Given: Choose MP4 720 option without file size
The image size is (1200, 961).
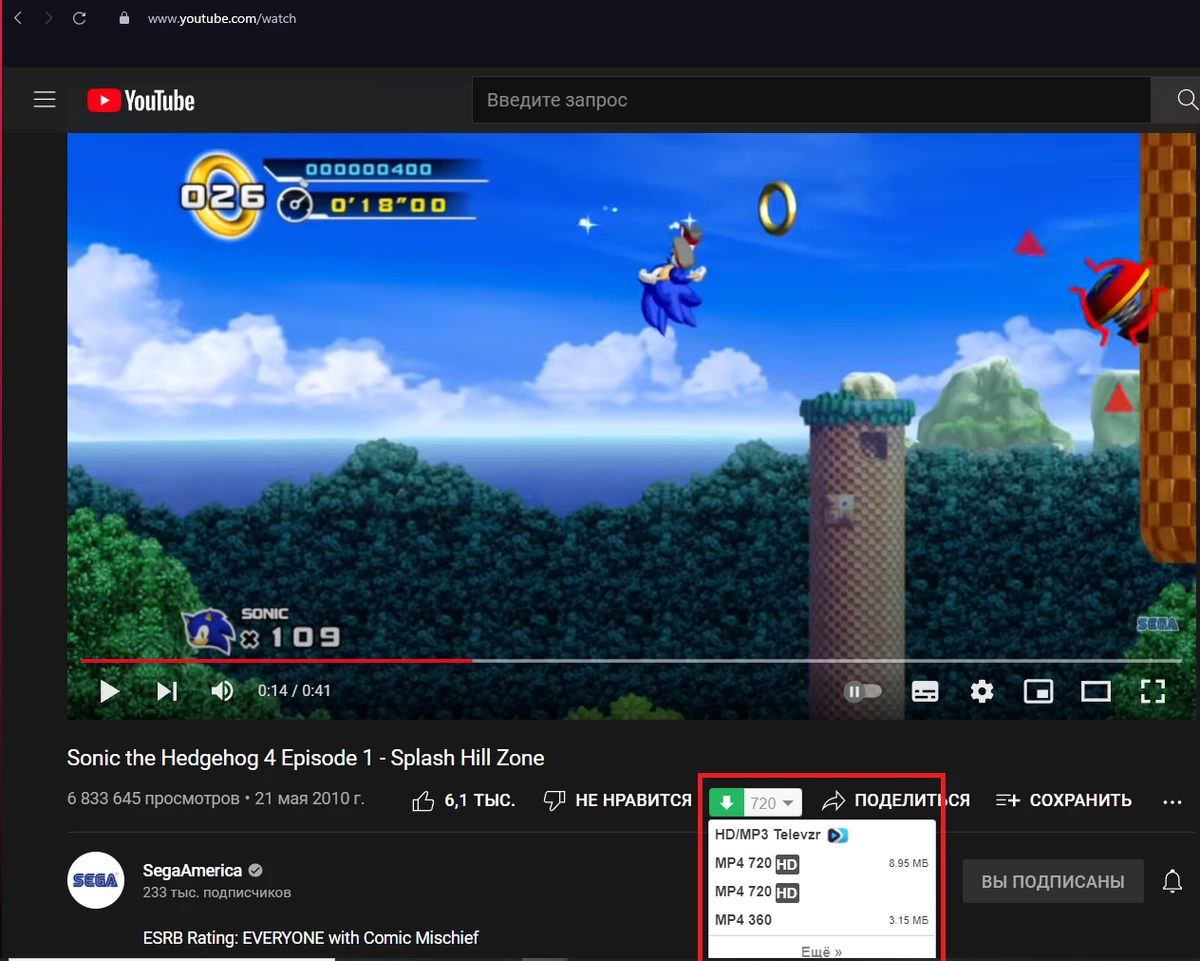Looking at the screenshot, I should tap(822, 891).
